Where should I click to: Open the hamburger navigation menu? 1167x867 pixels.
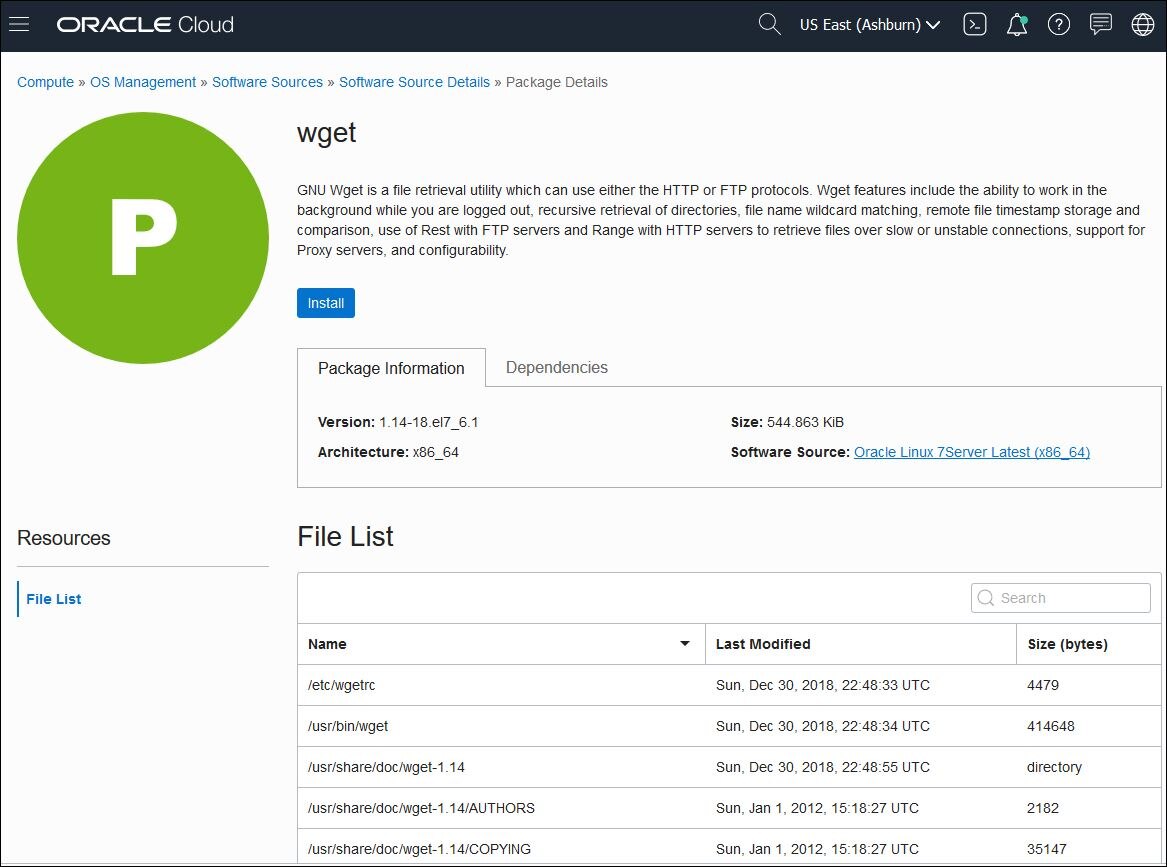point(19,25)
